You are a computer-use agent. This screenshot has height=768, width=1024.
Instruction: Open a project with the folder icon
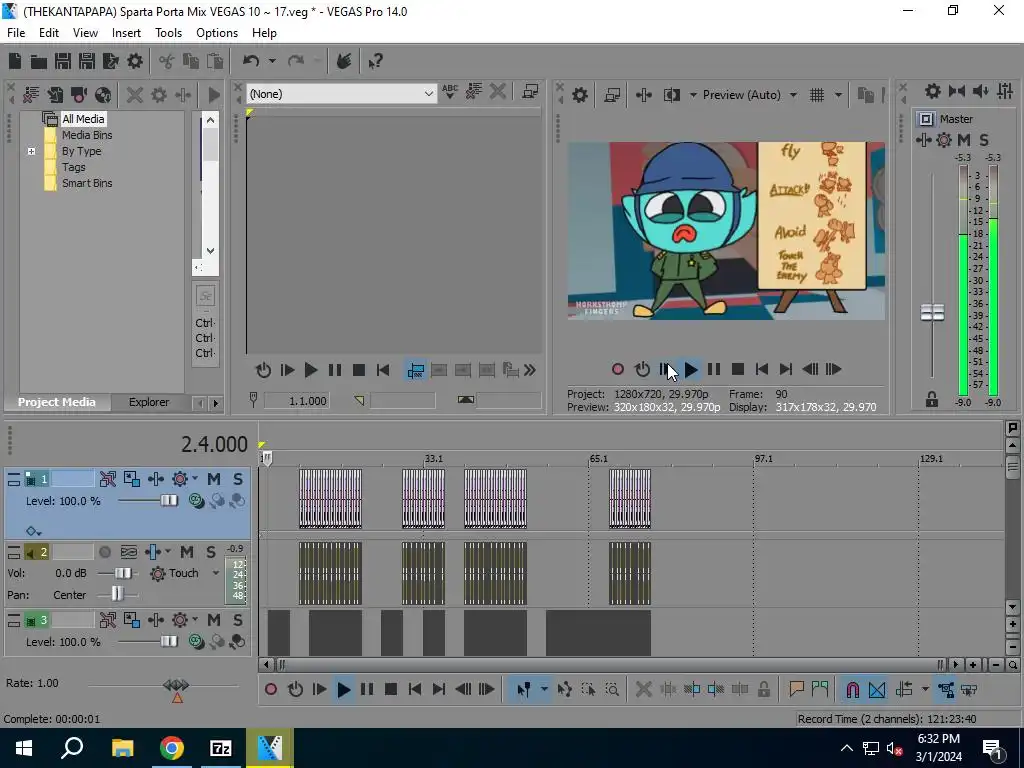39,61
